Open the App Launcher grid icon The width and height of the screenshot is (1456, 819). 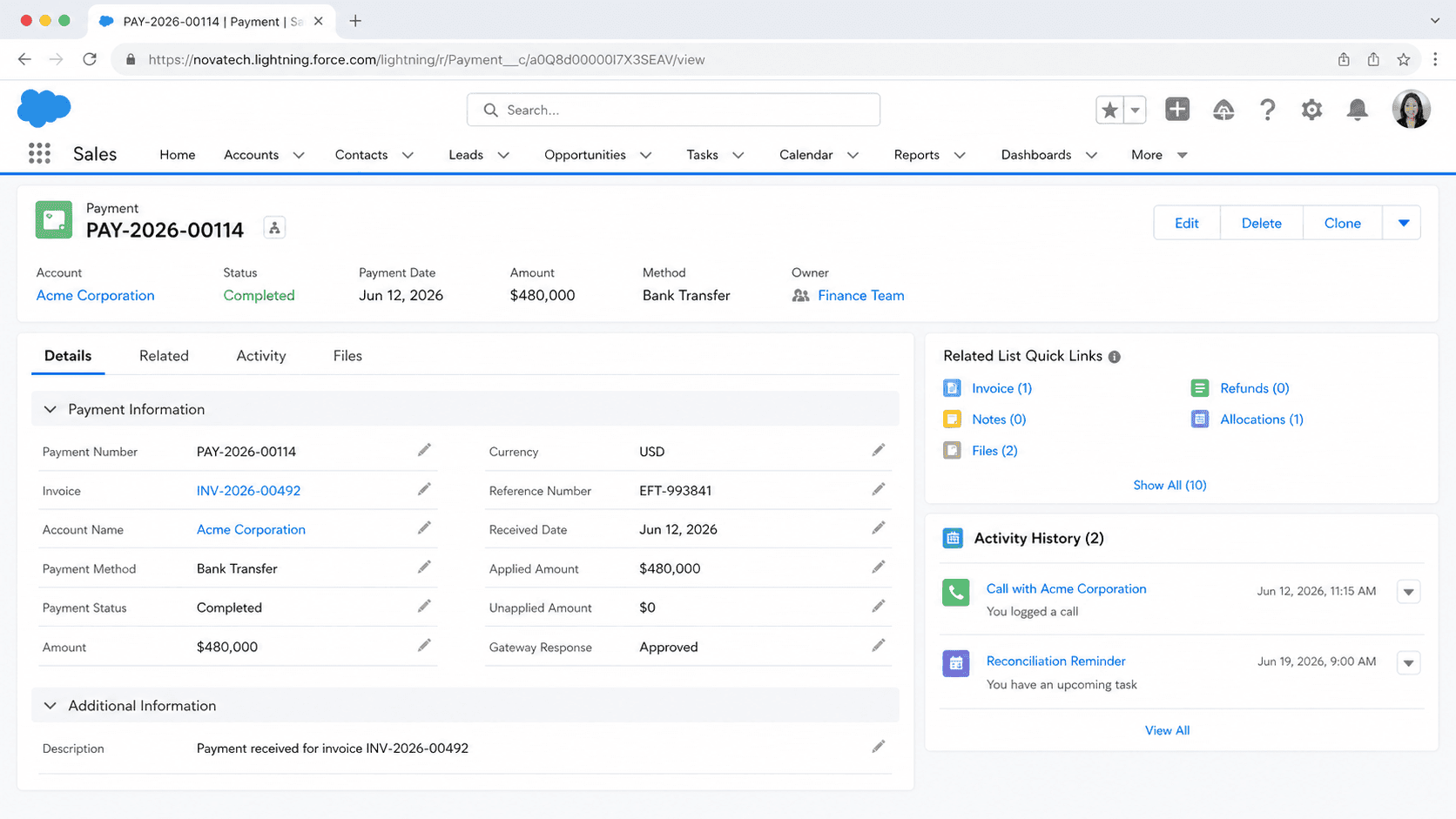coord(39,154)
